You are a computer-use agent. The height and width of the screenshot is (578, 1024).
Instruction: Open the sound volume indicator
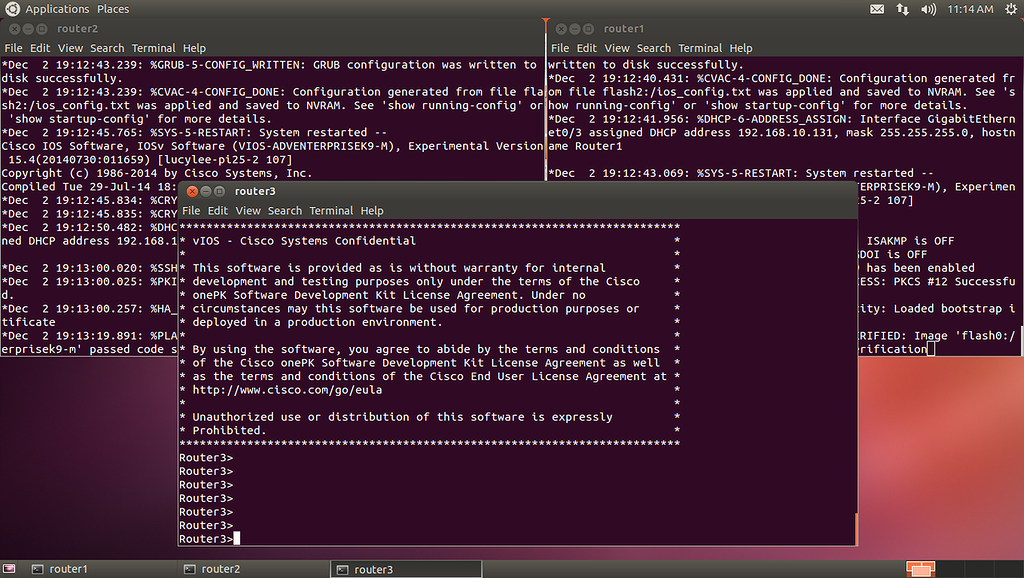pyautogui.click(x=928, y=9)
